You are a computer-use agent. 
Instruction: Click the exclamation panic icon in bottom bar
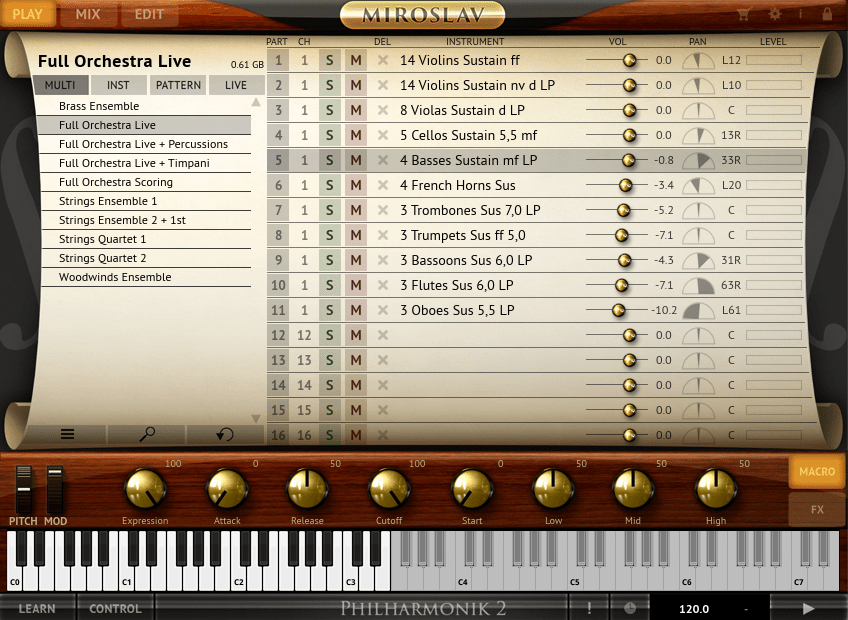(x=589, y=608)
